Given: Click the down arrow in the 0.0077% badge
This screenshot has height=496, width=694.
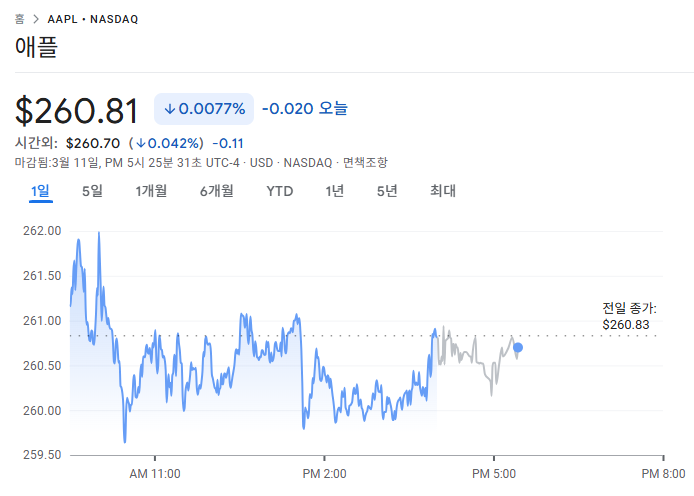Looking at the screenshot, I should pyautogui.click(x=170, y=109).
